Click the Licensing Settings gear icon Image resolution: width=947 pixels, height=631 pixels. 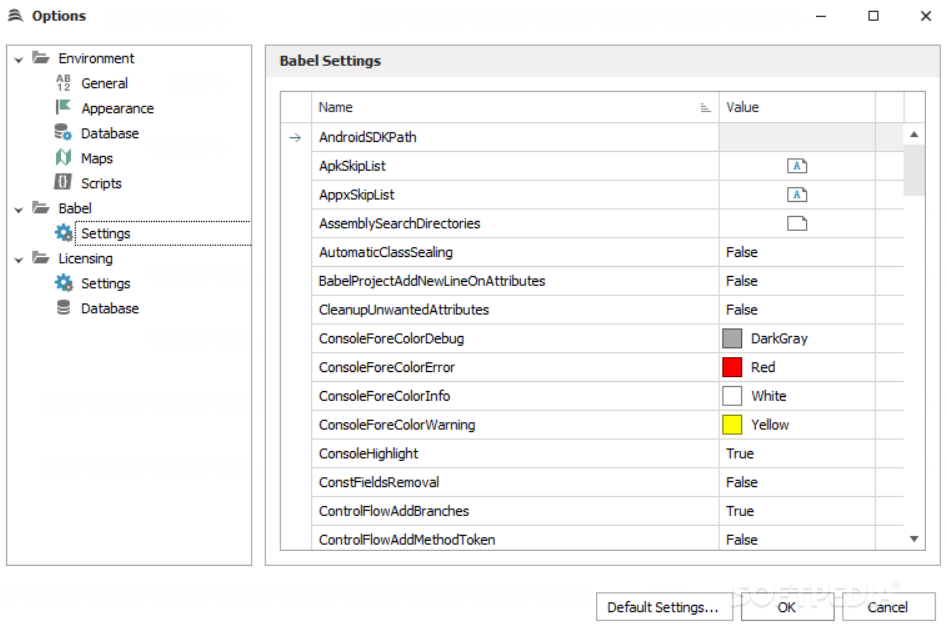pos(63,283)
